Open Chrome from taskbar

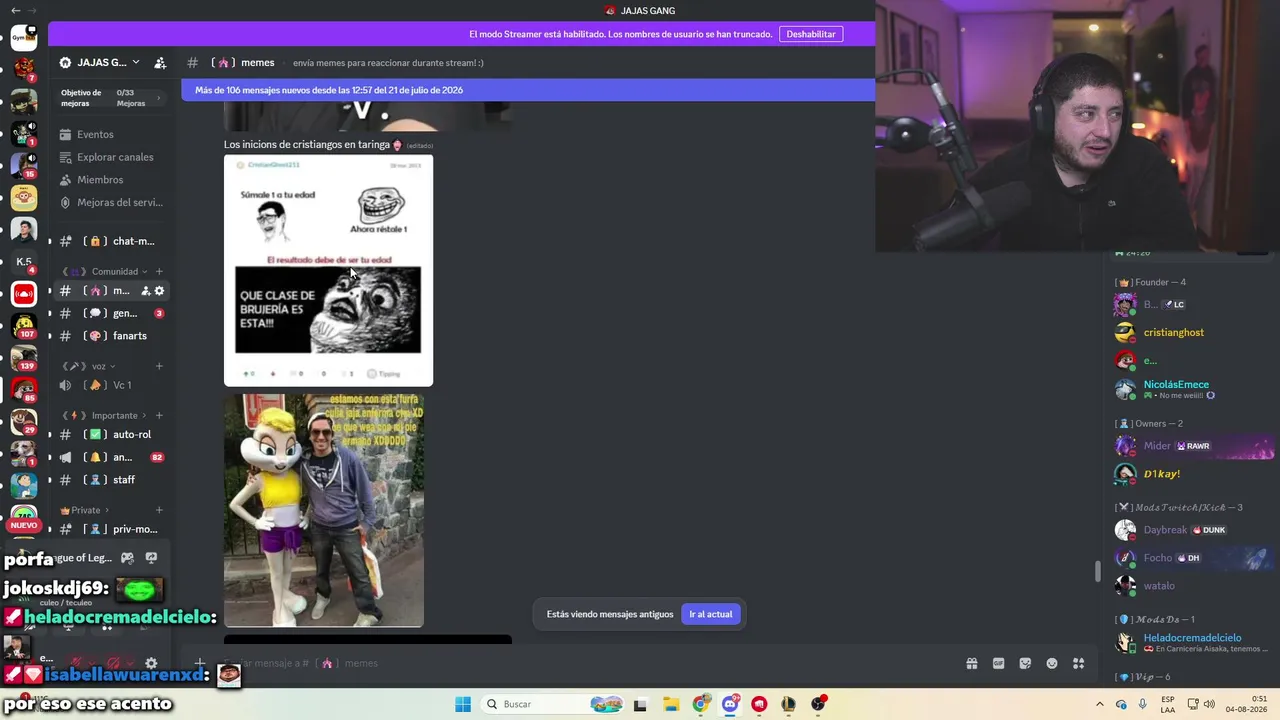point(700,704)
